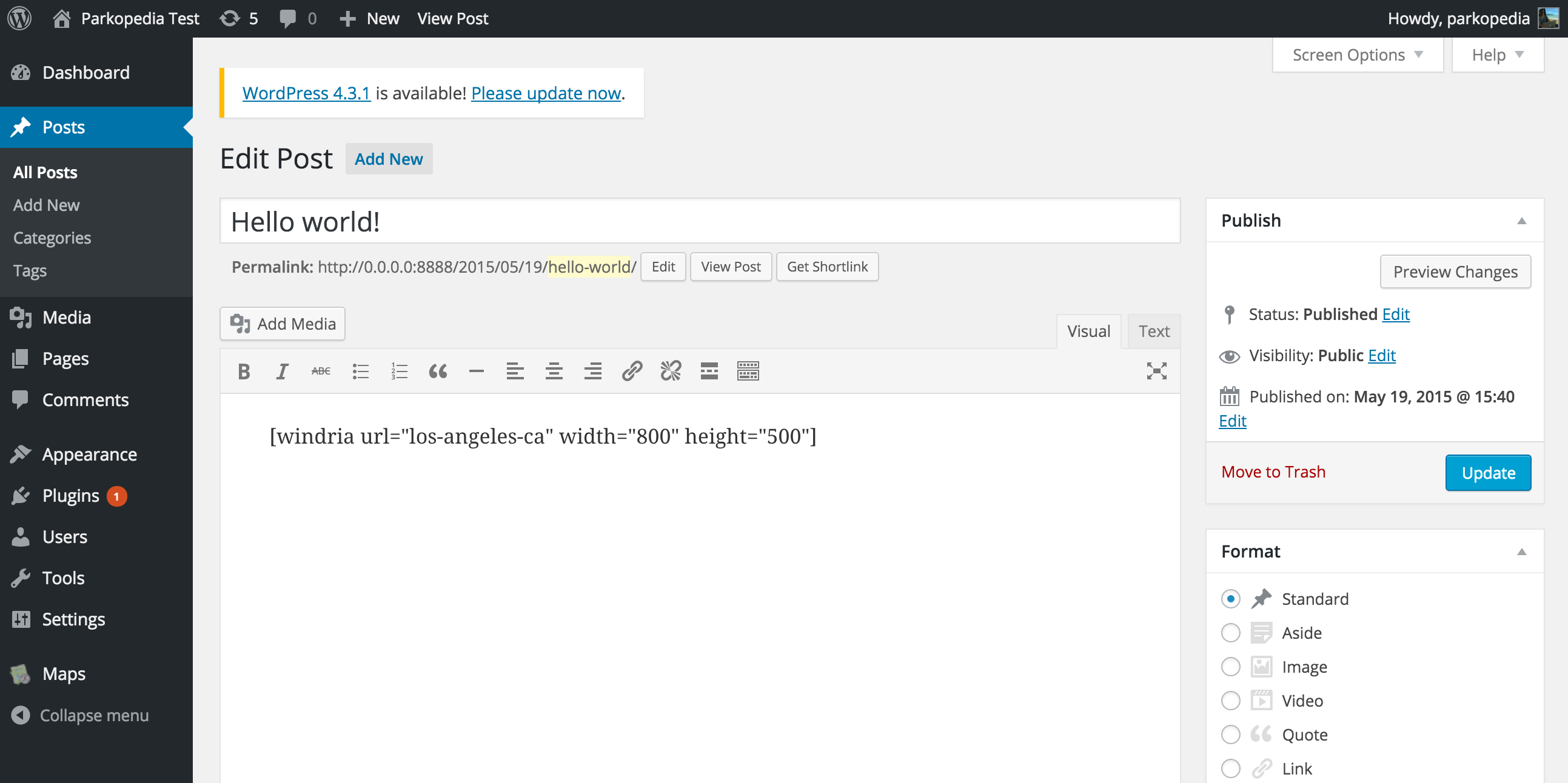Apply strikethrough formatting
Screen dimensions: 1568x783
(x=321, y=371)
